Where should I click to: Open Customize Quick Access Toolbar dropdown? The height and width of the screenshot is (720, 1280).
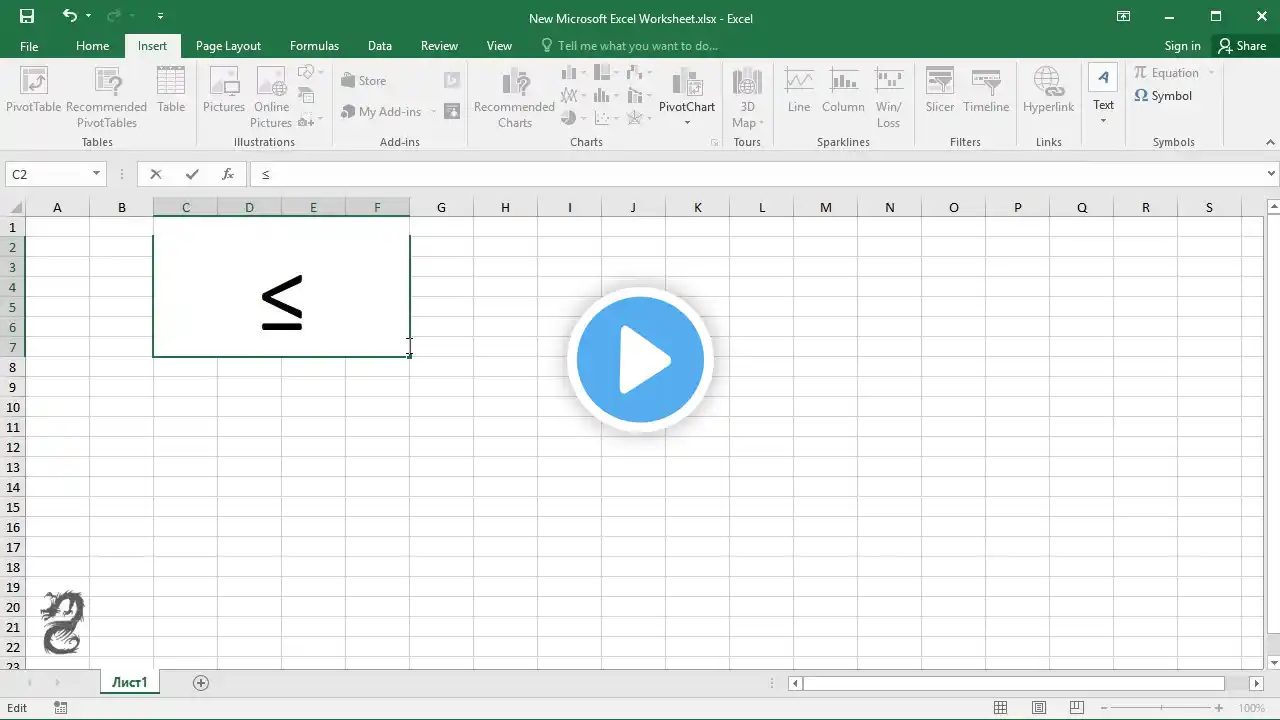click(161, 16)
